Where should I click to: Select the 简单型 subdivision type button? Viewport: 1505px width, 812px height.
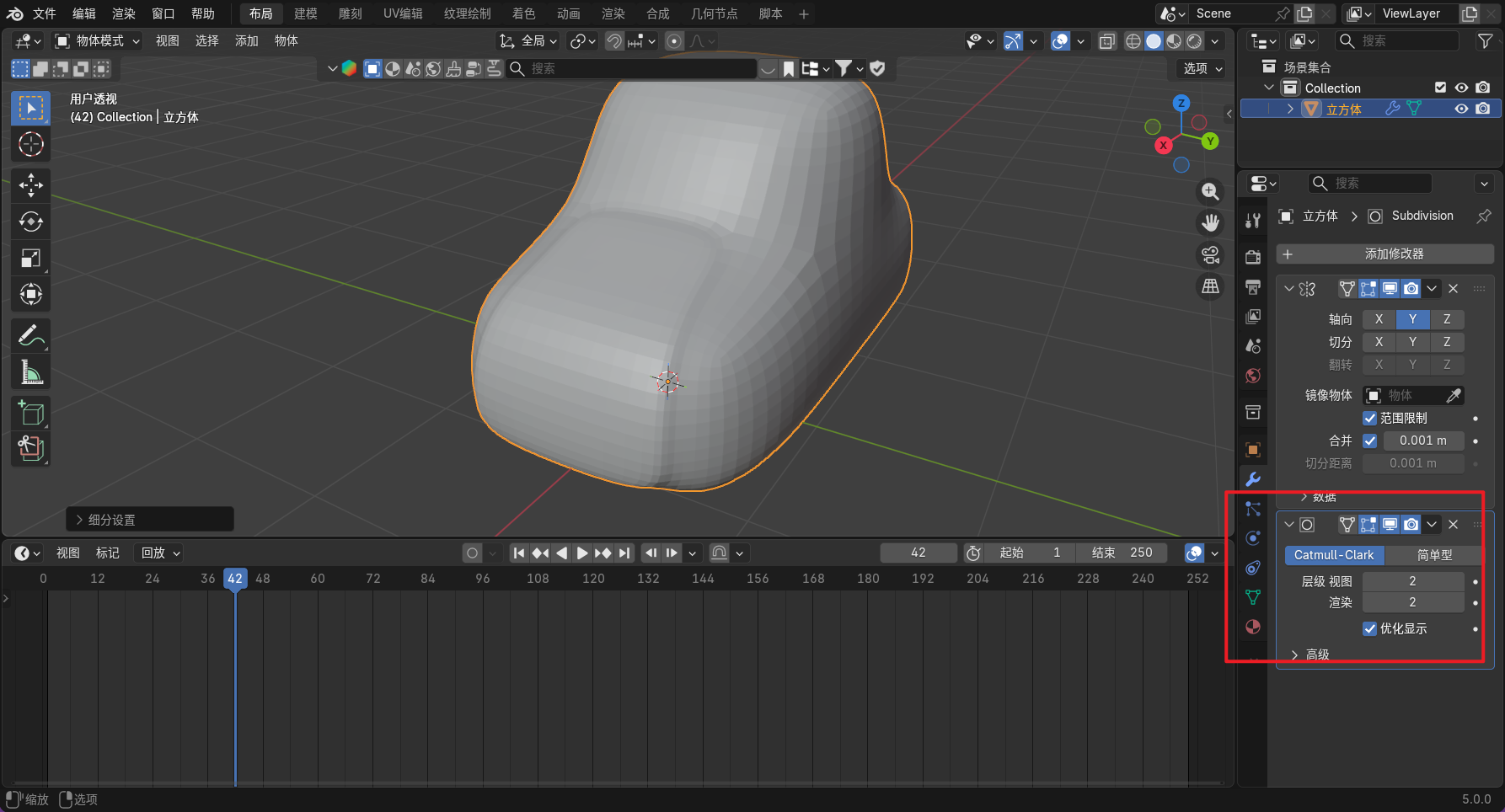point(1433,555)
